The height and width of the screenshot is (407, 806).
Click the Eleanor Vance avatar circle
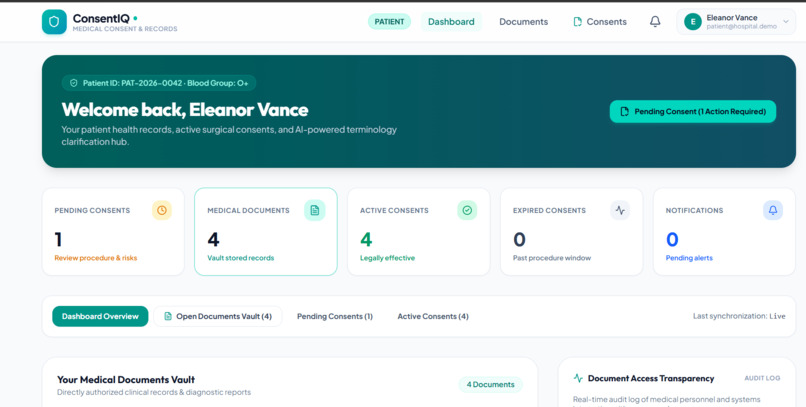click(x=693, y=22)
